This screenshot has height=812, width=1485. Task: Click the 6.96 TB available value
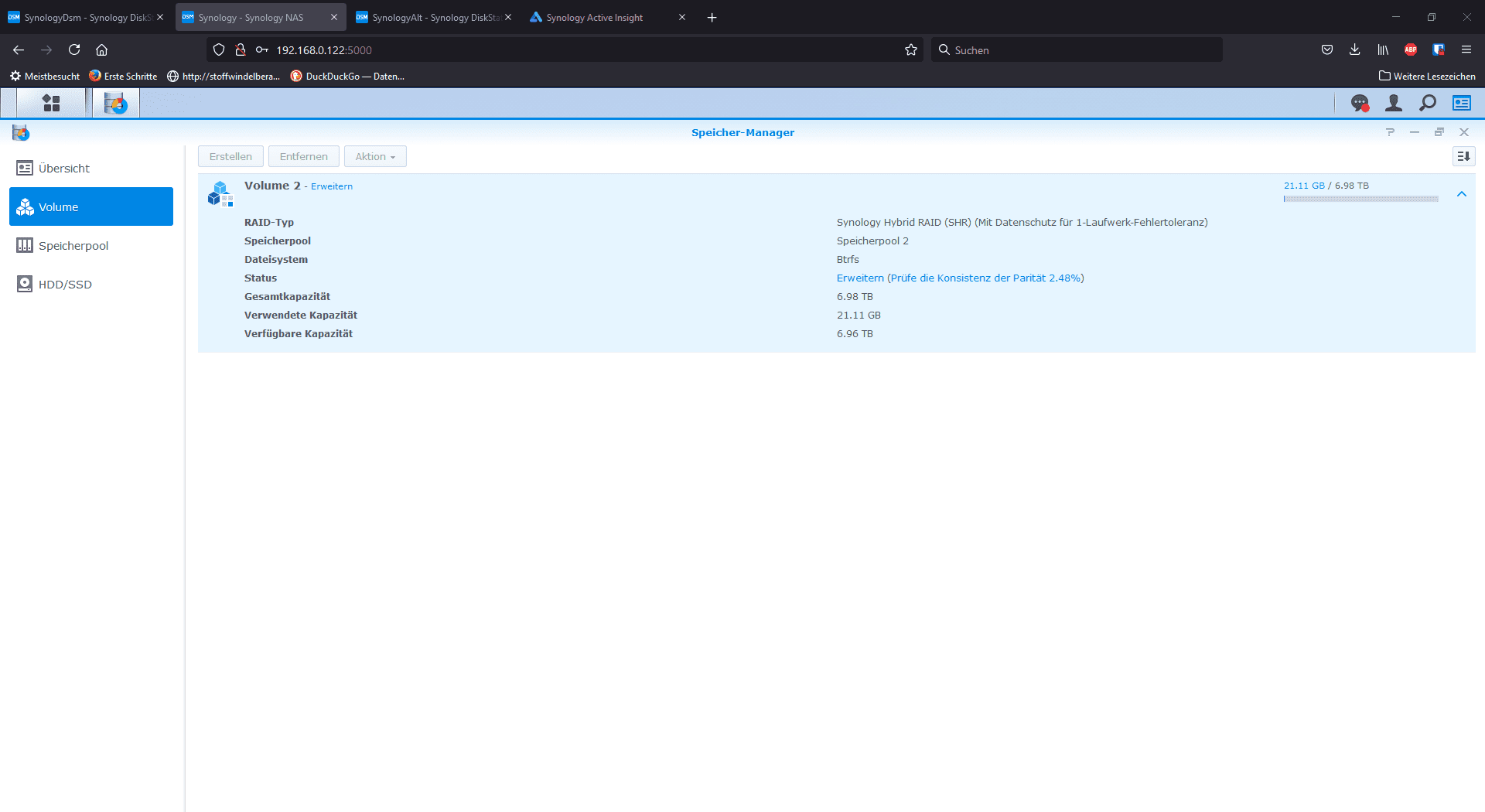(x=855, y=333)
